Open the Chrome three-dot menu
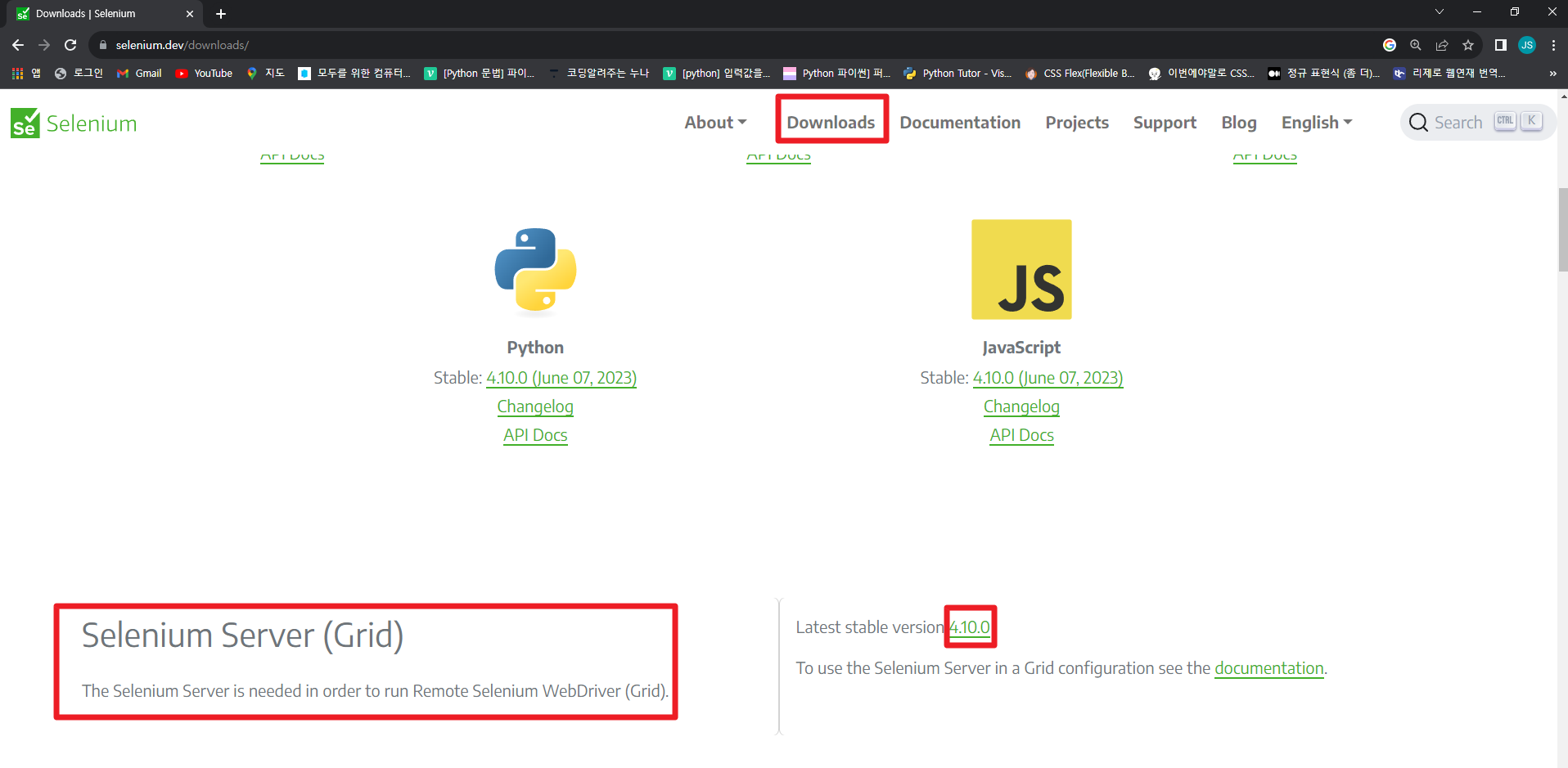The width and height of the screenshot is (1568, 768). click(1553, 45)
